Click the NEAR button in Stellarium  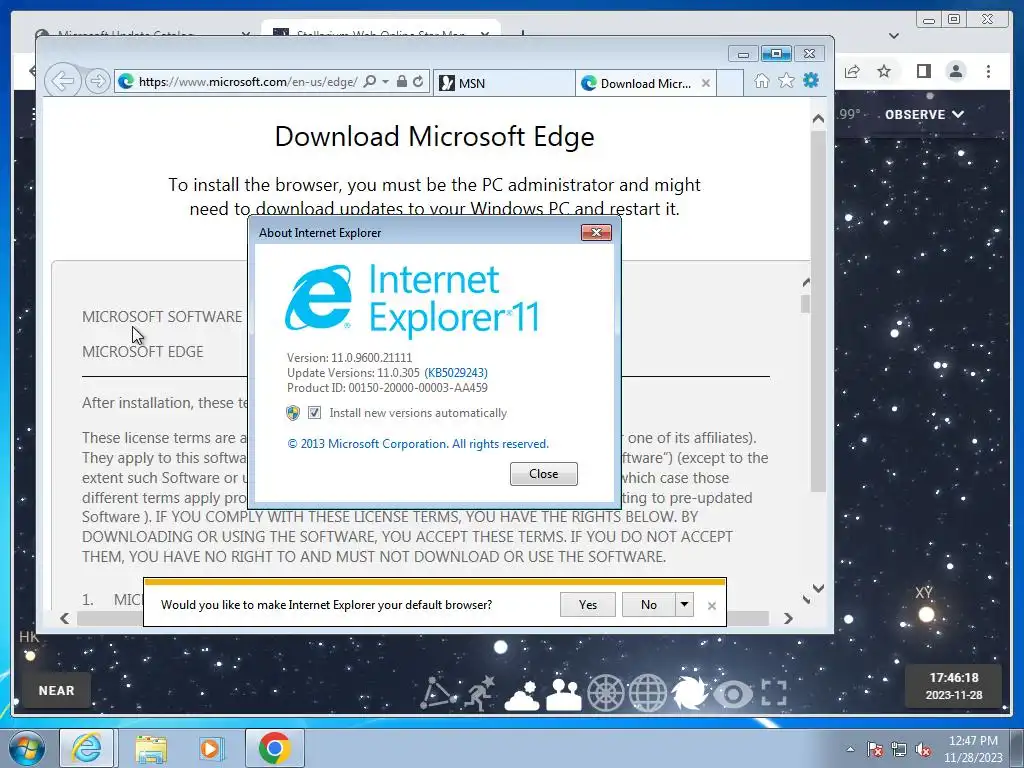coord(56,690)
